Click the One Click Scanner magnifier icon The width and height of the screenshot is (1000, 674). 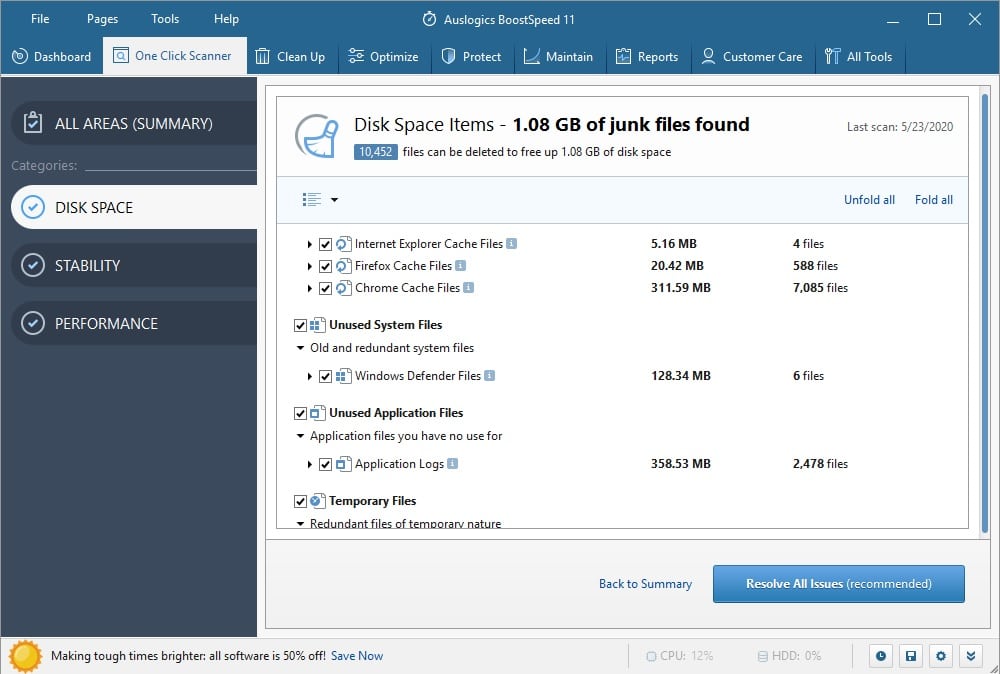point(121,55)
